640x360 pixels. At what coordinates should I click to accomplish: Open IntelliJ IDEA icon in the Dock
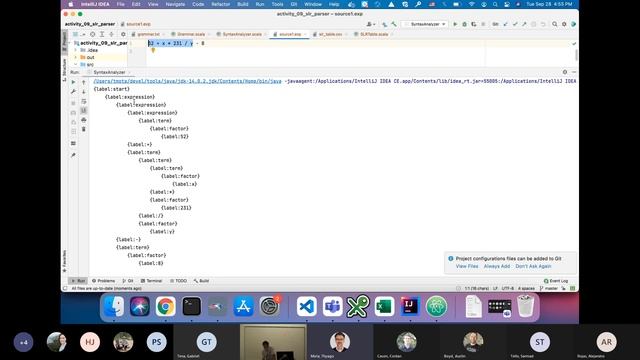tap(410, 306)
